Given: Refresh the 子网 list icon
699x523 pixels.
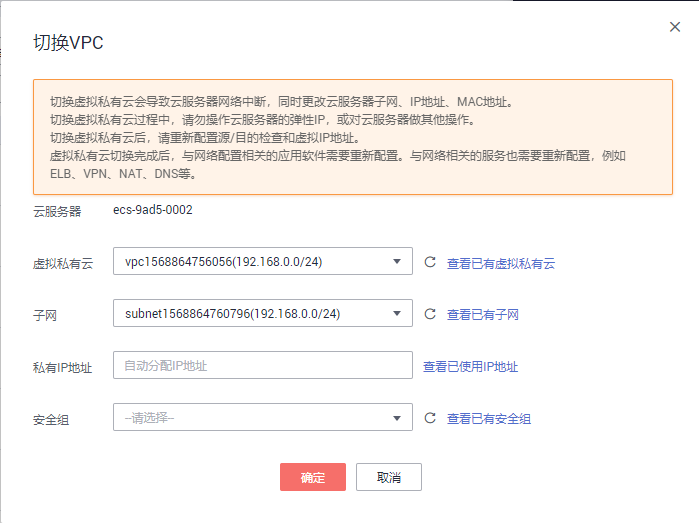Looking at the screenshot, I should pyautogui.click(x=430, y=314).
